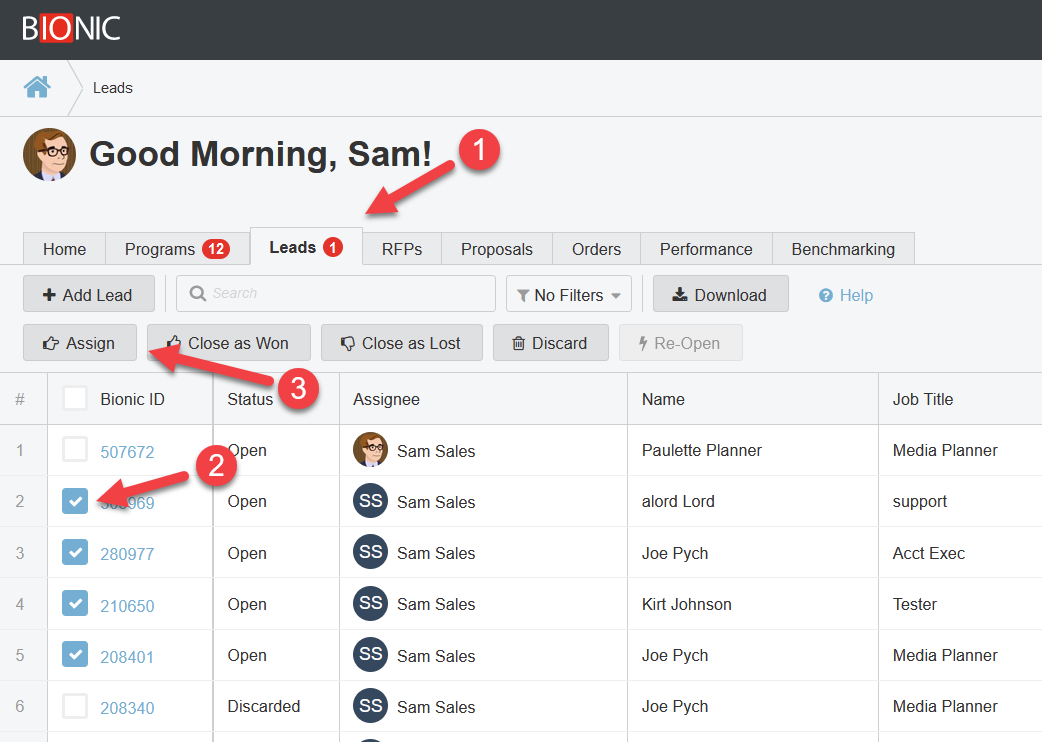Open Help via the question mark icon
Image resolution: width=1042 pixels, height=742 pixels.
[826, 296]
